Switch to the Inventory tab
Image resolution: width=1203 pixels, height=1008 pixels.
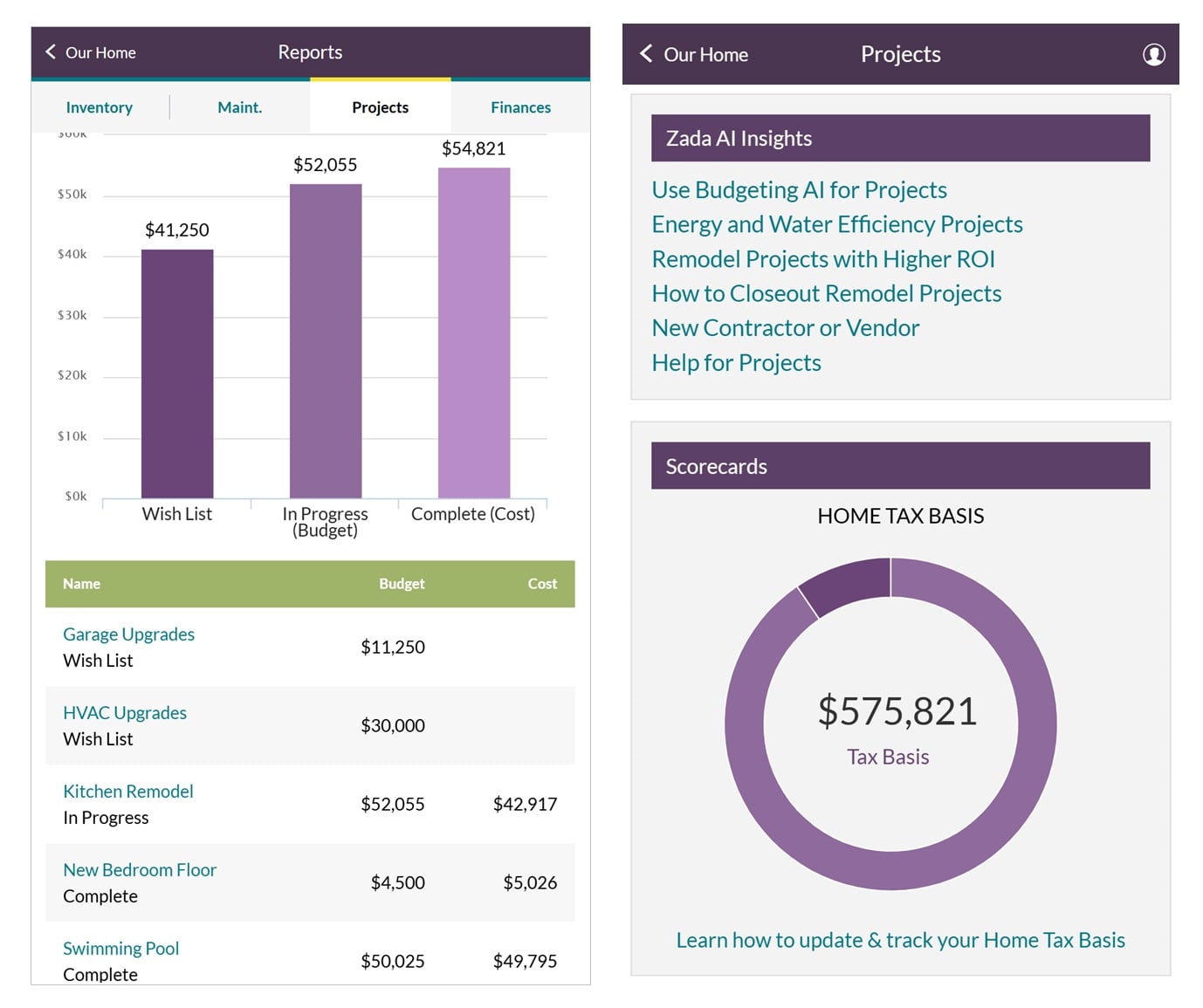click(99, 106)
